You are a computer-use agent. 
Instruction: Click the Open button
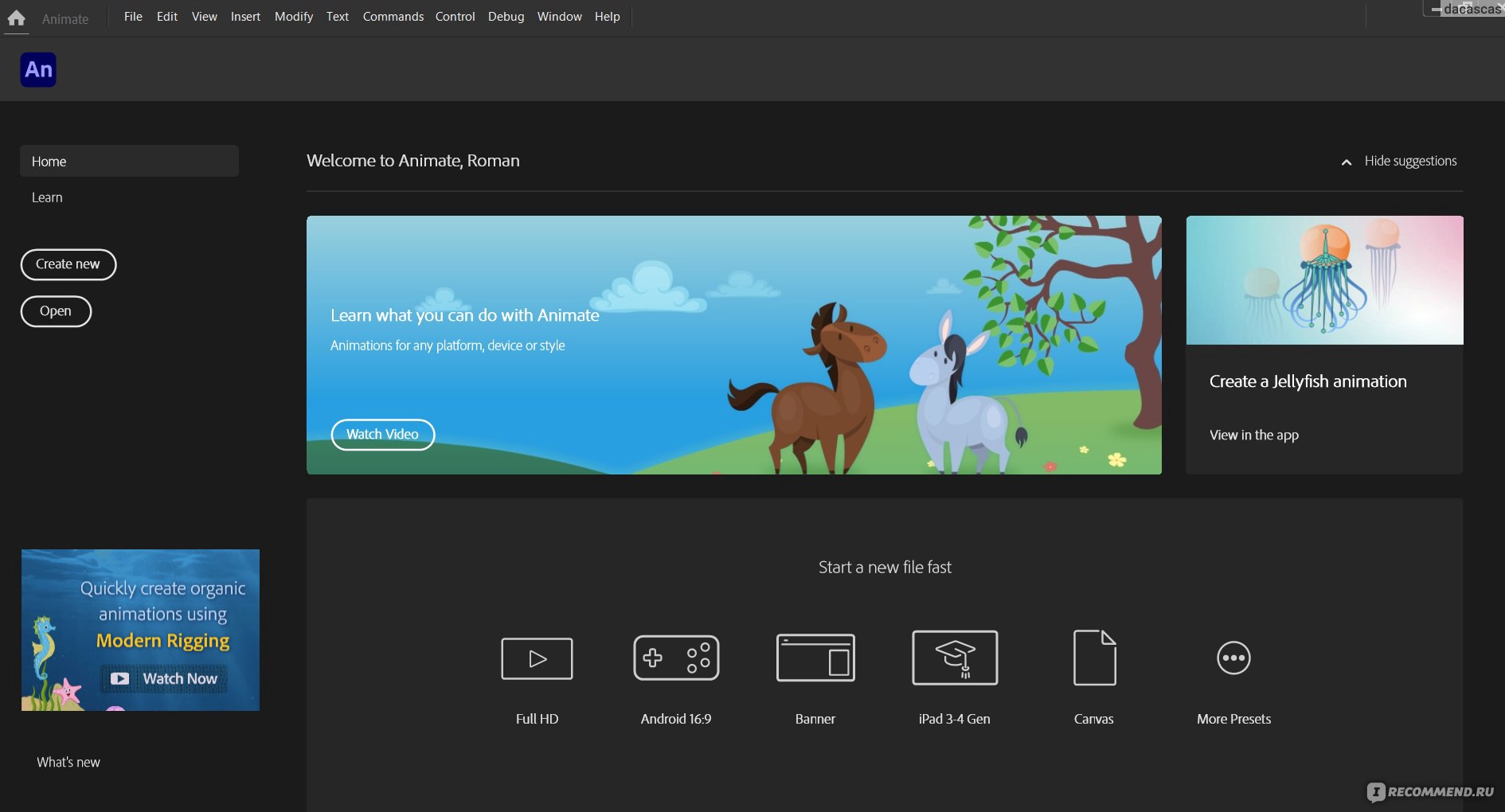pos(56,311)
